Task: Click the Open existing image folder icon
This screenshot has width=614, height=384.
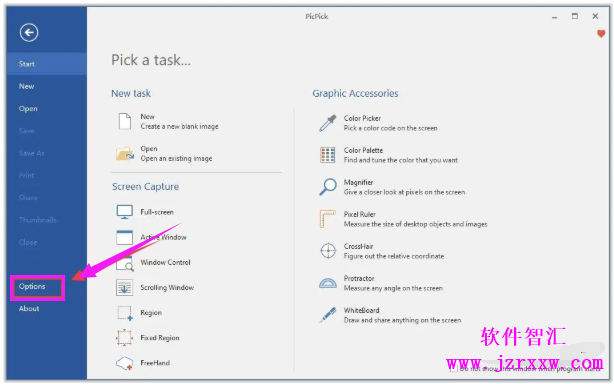Action: 125,154
